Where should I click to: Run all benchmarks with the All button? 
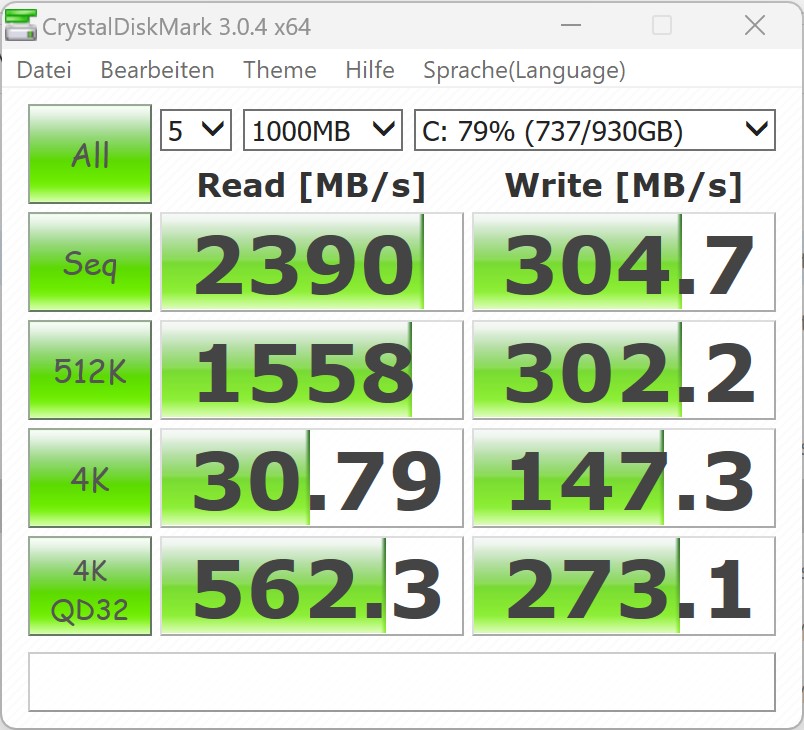coord(90,154)
